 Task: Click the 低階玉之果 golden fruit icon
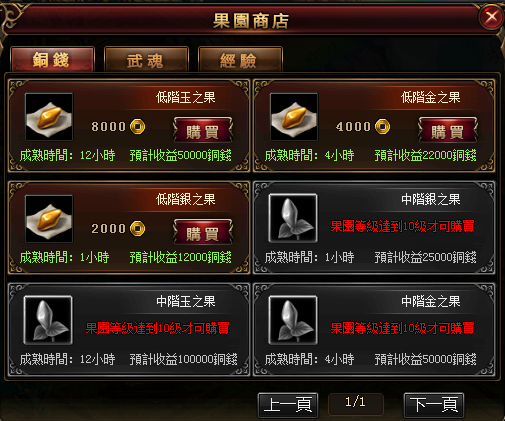[x=49, y=117]
